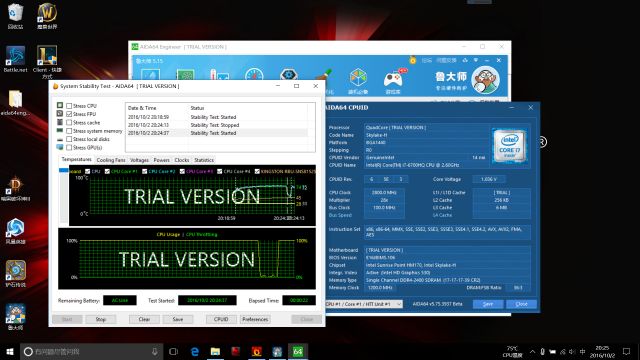The image size is (640, 360).
Task: Toggle KINGSTON drive graph checkbox
Action: [257, 171]
